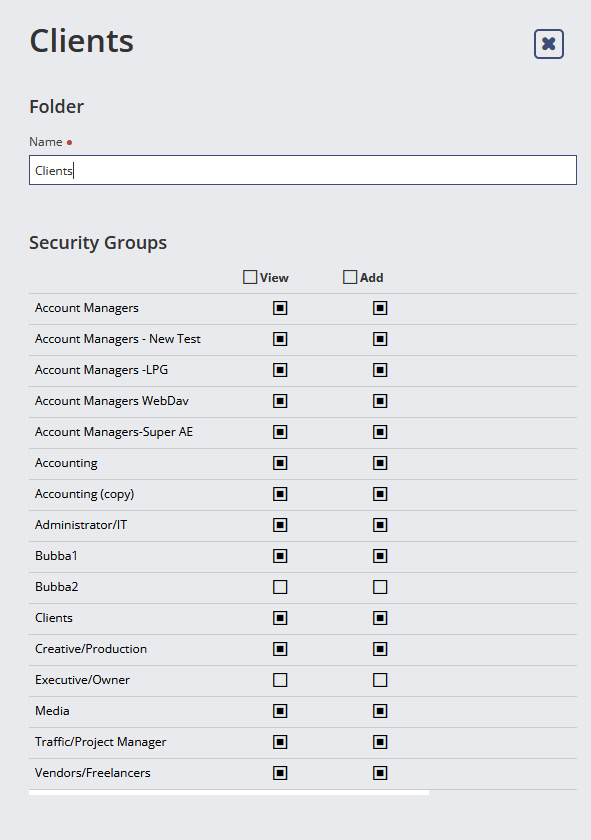
Task: Toggle the Add select-all checkbox
Action: click(350, 277)
